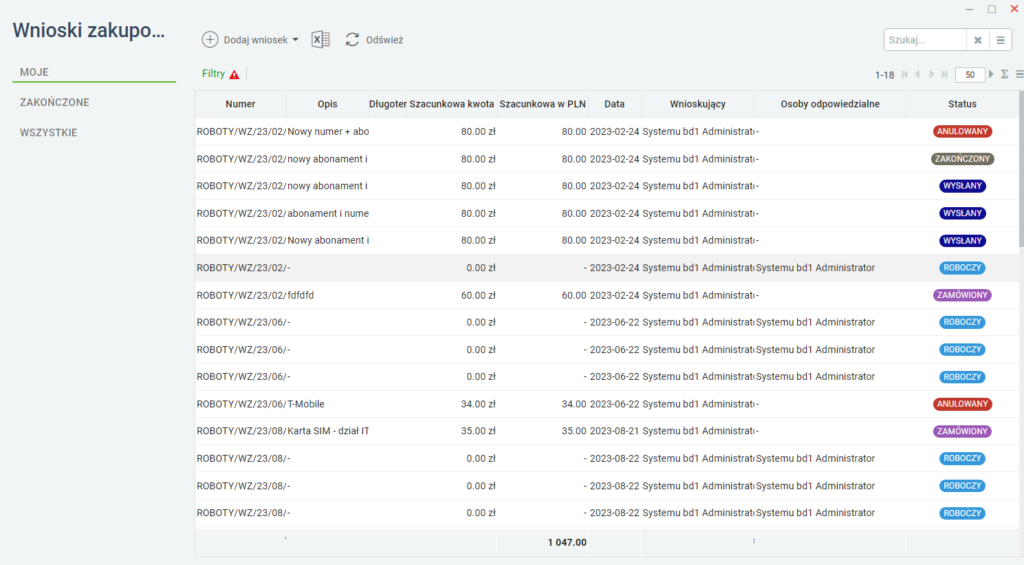Go to next page of results
This screenshot has height=565, width=1024.
tap(931, 74)
